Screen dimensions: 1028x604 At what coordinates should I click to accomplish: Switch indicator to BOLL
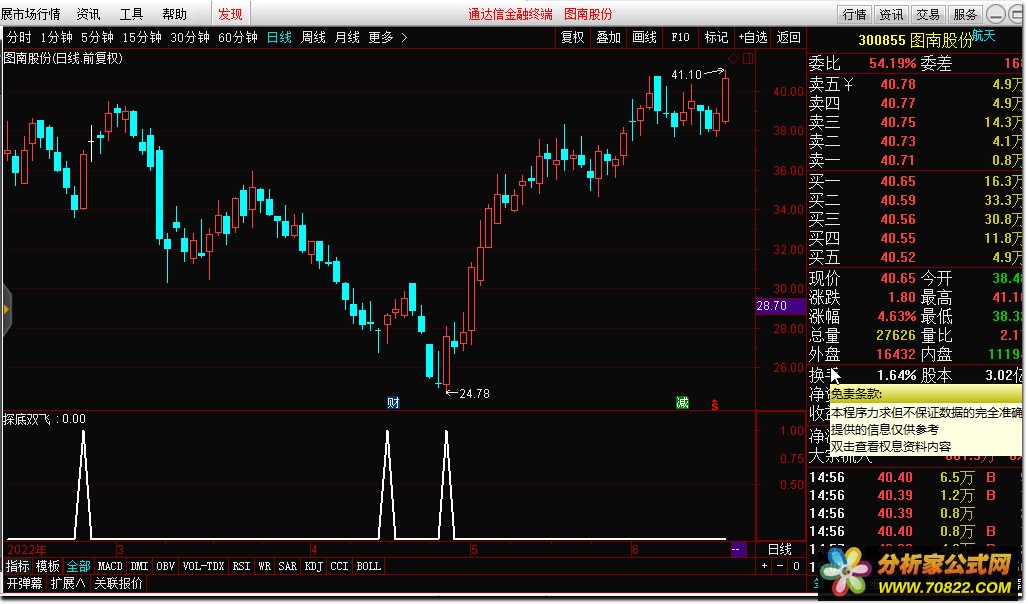pos(368,566)
